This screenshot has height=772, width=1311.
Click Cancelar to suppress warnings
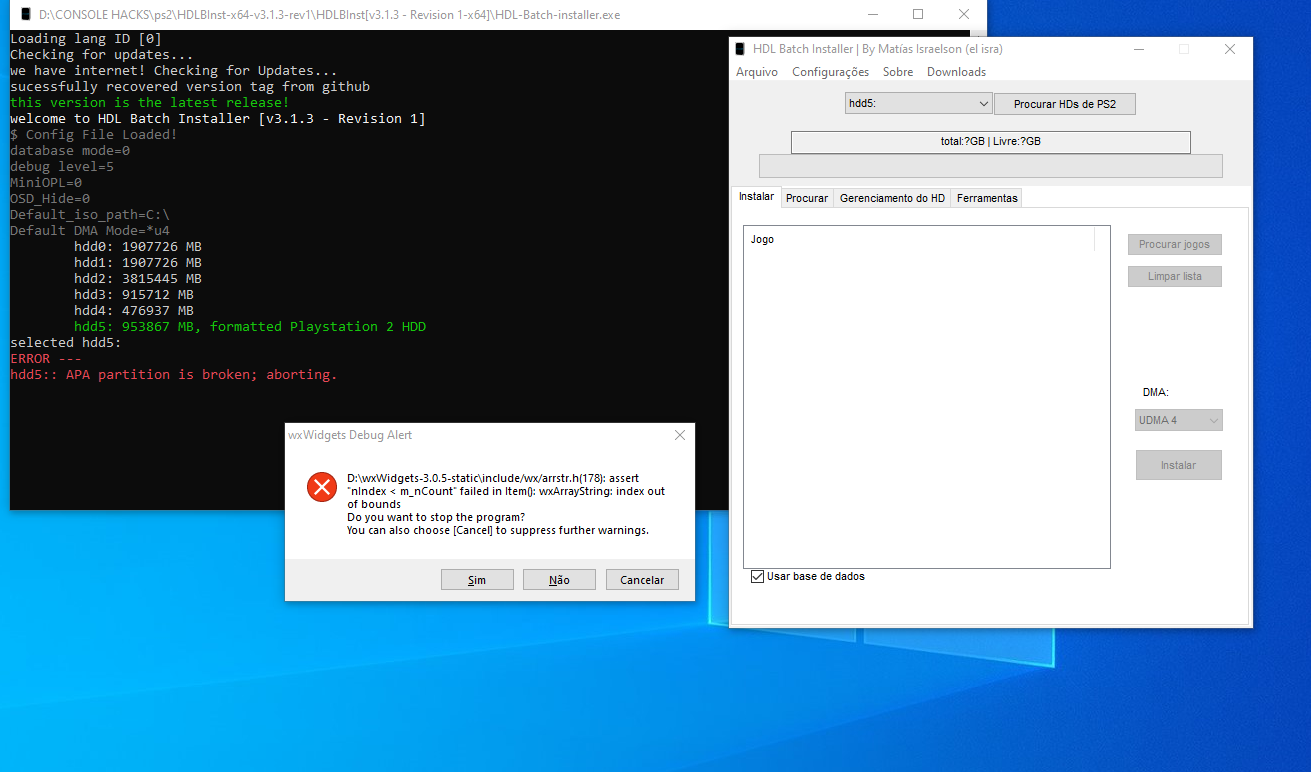(642, 580)
